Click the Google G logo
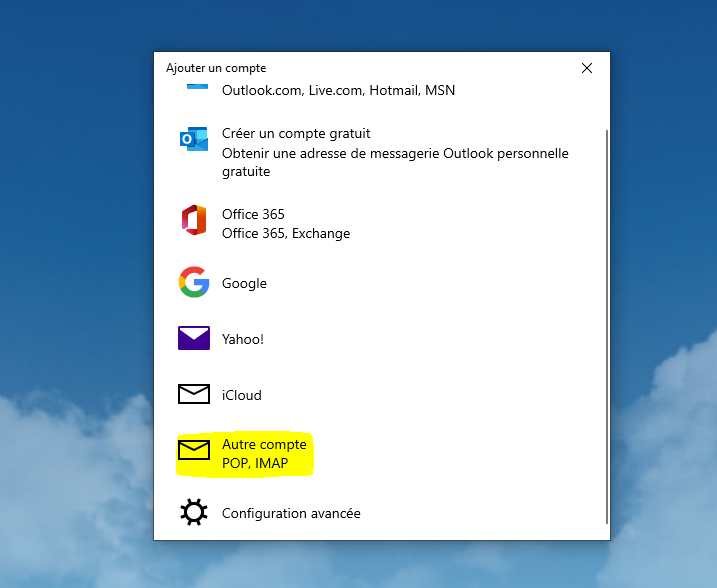The width and height of the screenshot is (717, 588). [x=194, y=282]
